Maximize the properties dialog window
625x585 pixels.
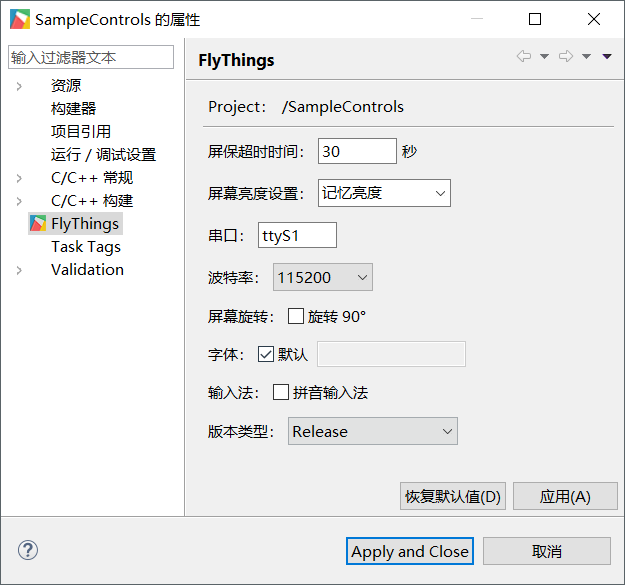pos(535,19)
